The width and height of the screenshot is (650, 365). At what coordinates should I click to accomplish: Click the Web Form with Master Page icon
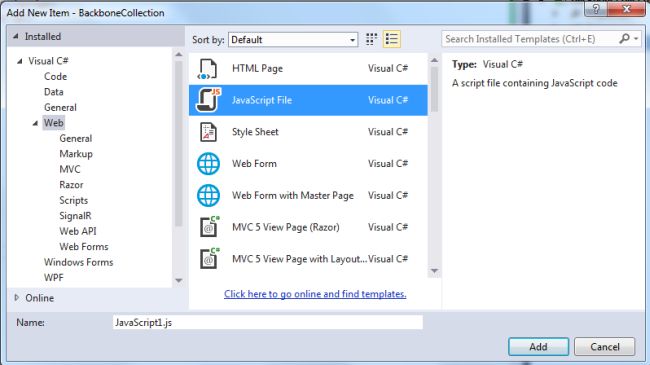click(208, 195)
